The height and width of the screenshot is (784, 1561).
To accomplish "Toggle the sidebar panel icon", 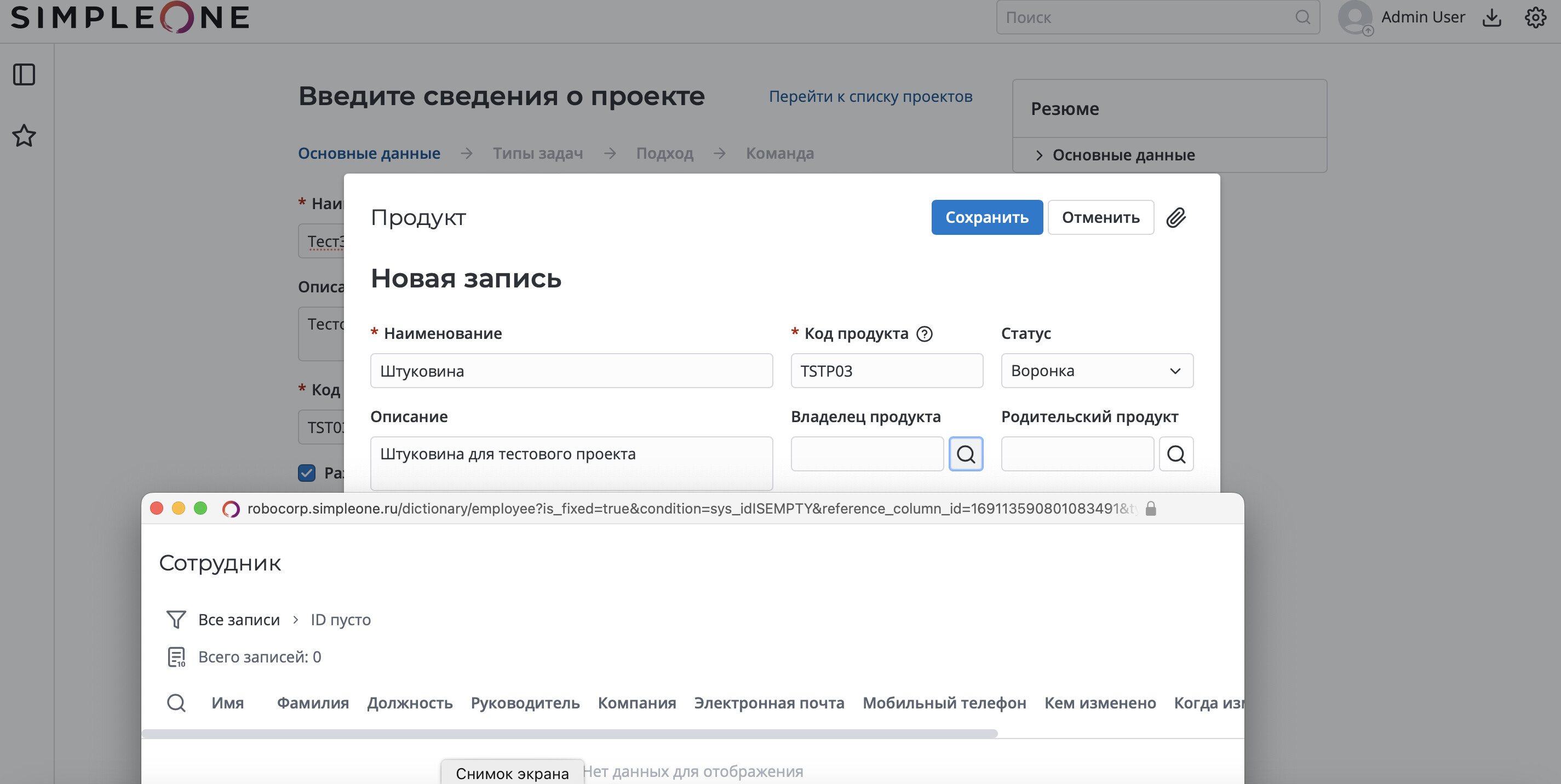I will pyautogui.click(x=24, y=74).
